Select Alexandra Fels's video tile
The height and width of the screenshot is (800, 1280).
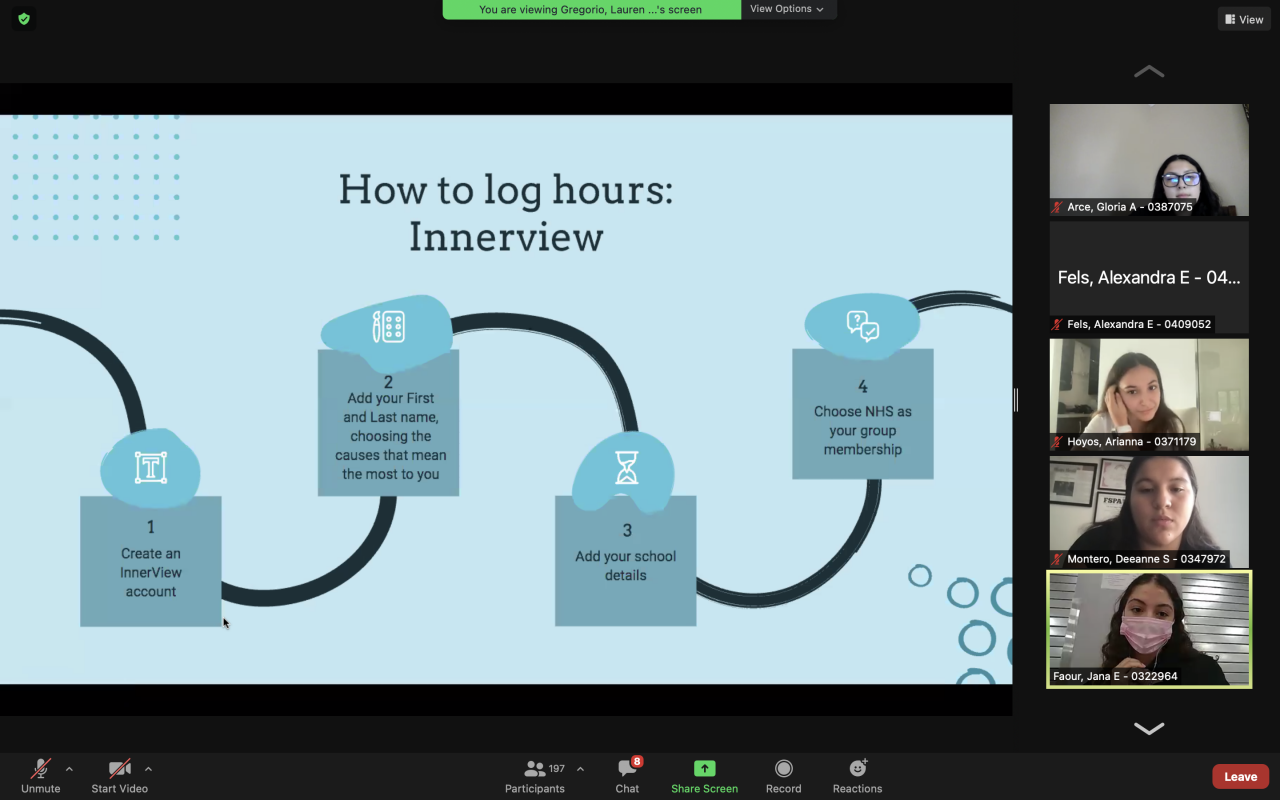tap(1149, 277)
